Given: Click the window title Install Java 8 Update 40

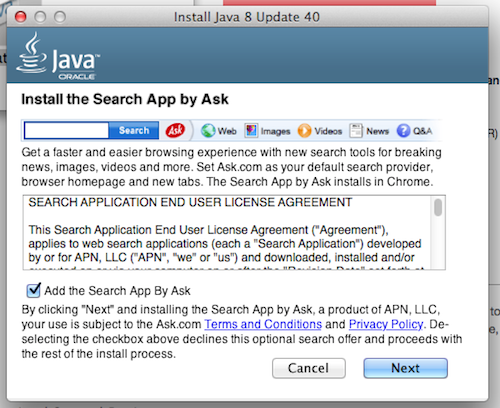Looking at the screenshot, I should point(247,17).
